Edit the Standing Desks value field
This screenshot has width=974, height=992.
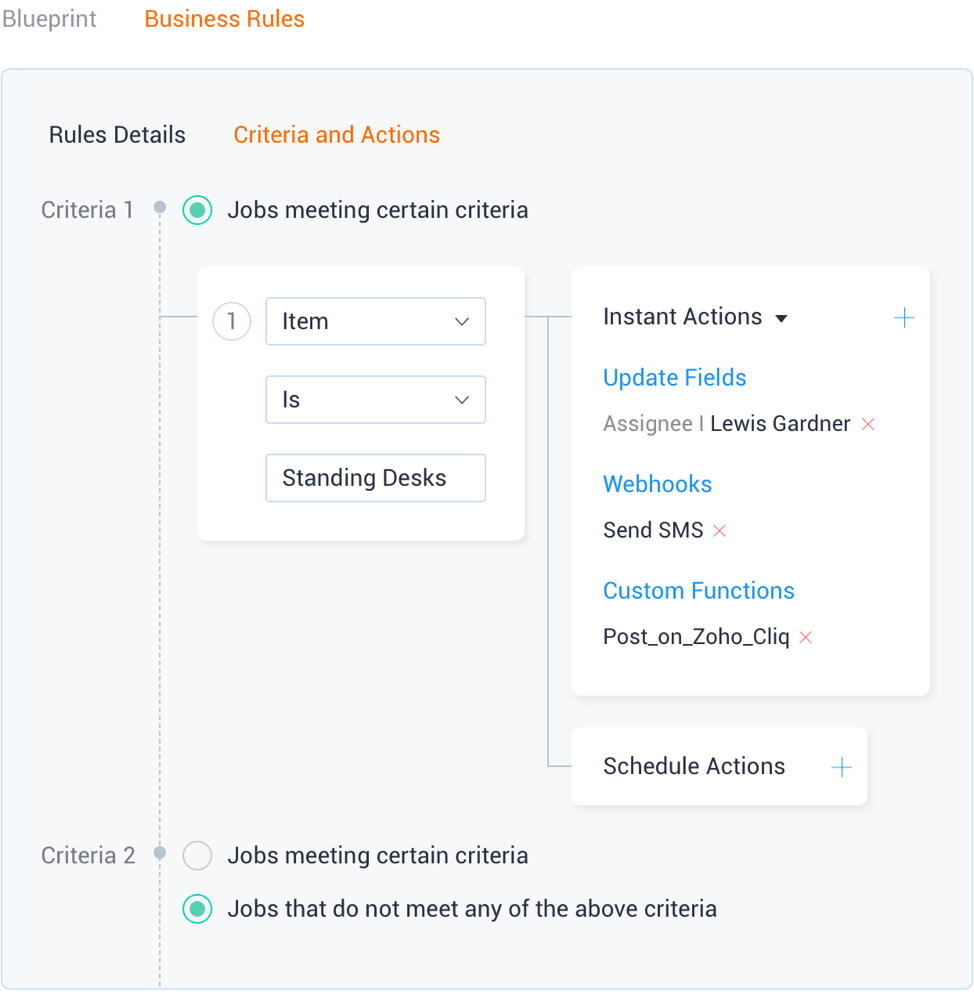click(x=376, y=478)
